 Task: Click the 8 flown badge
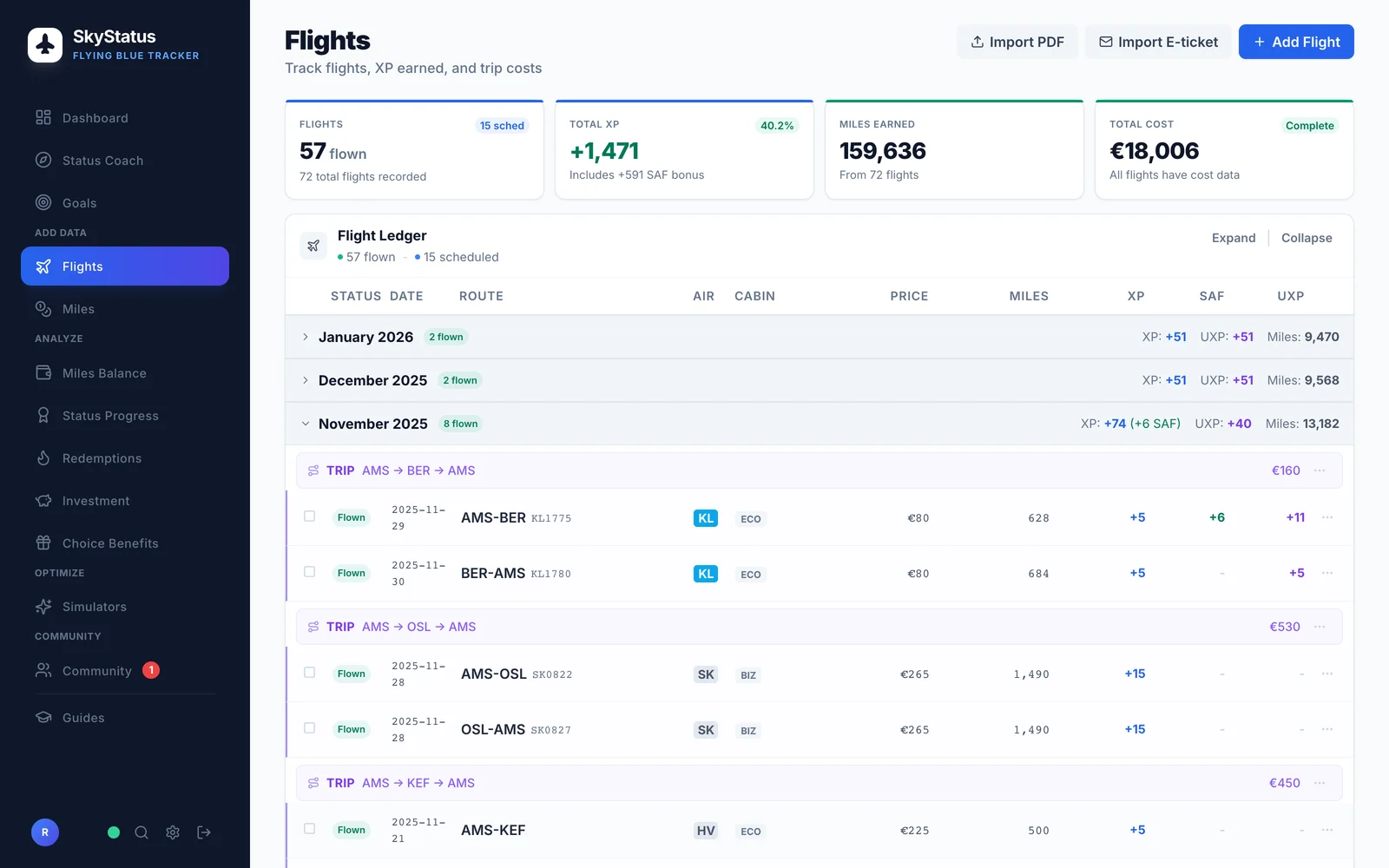point(460,424)
